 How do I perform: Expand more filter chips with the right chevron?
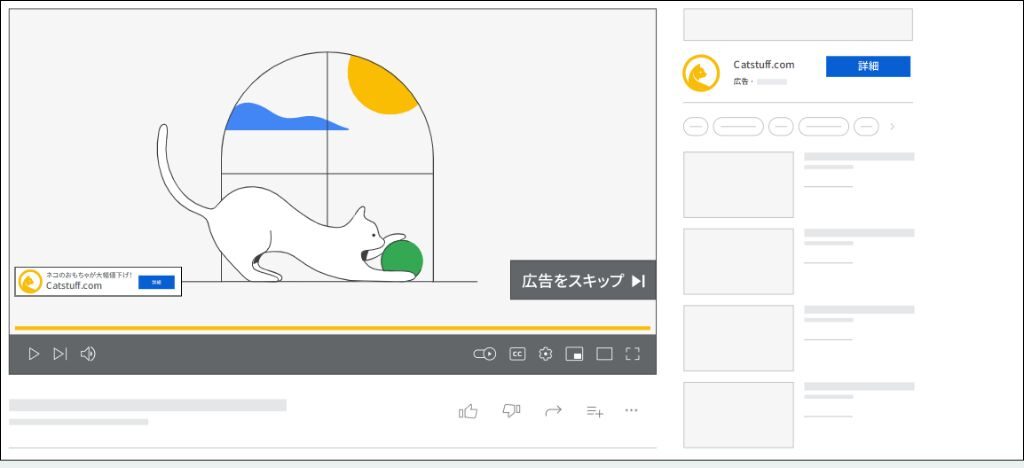(893, 127)
